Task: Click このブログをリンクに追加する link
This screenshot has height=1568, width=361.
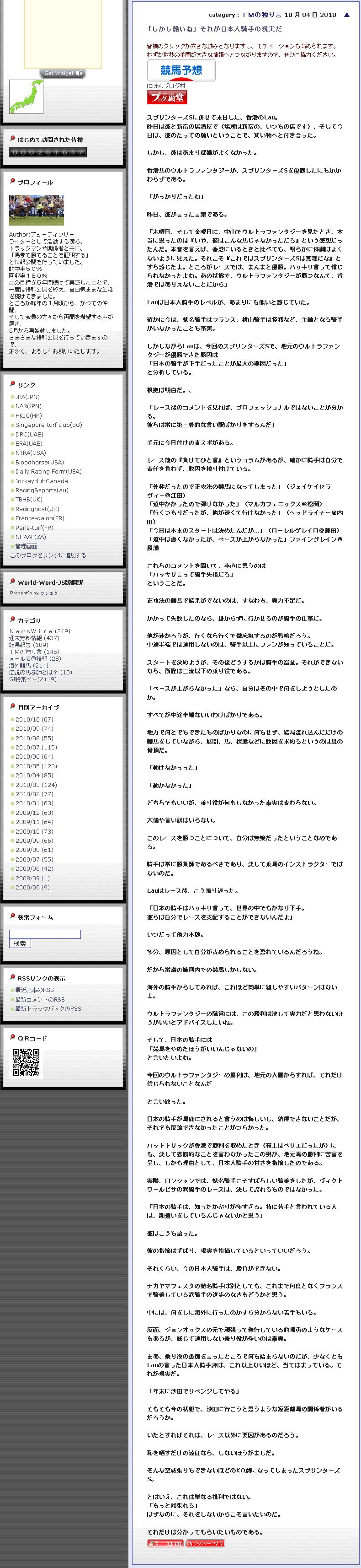Action: pyautogui.click(x=48, y=555)
